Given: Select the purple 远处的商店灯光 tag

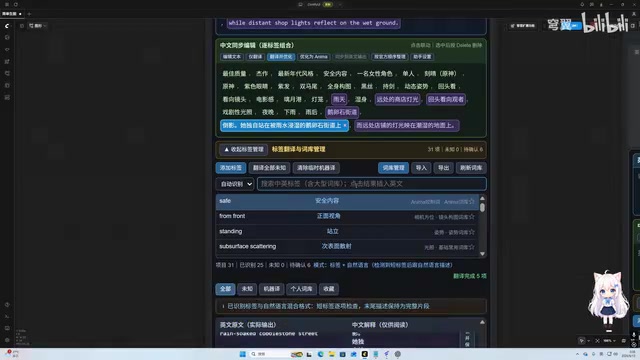Looking at the screenshot, I should point(397,99).
